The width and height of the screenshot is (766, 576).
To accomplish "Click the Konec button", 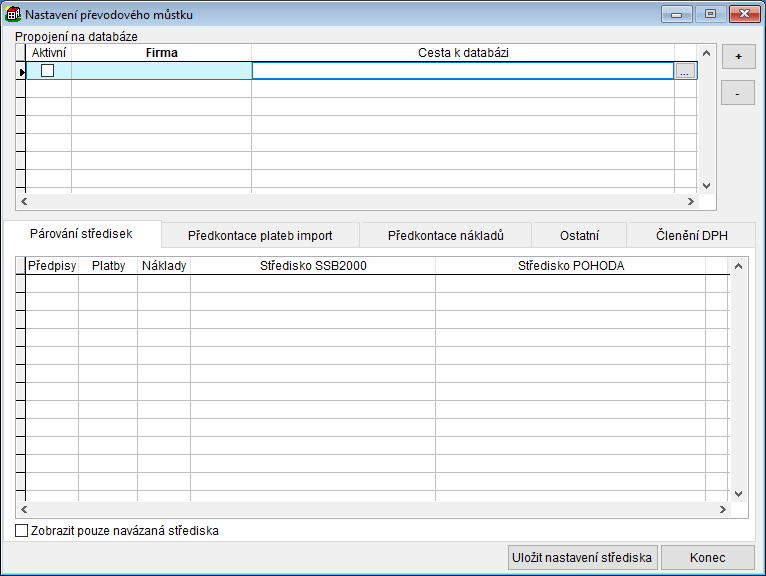I will [708, 558].
